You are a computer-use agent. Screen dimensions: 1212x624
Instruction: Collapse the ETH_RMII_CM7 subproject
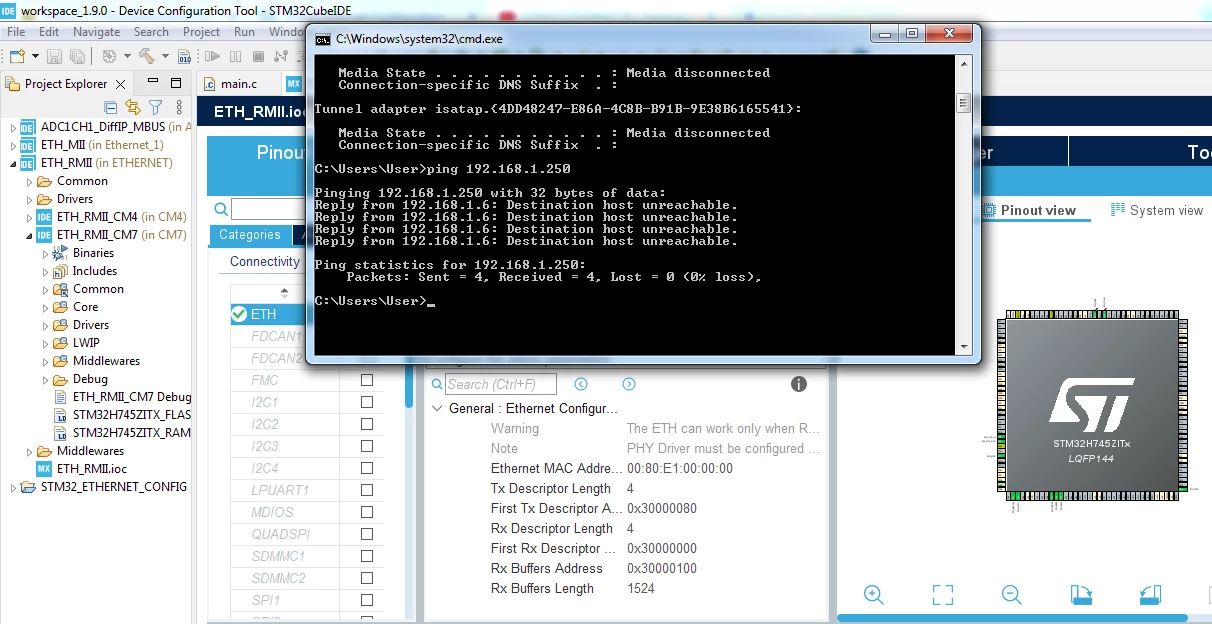click(29, 235)
